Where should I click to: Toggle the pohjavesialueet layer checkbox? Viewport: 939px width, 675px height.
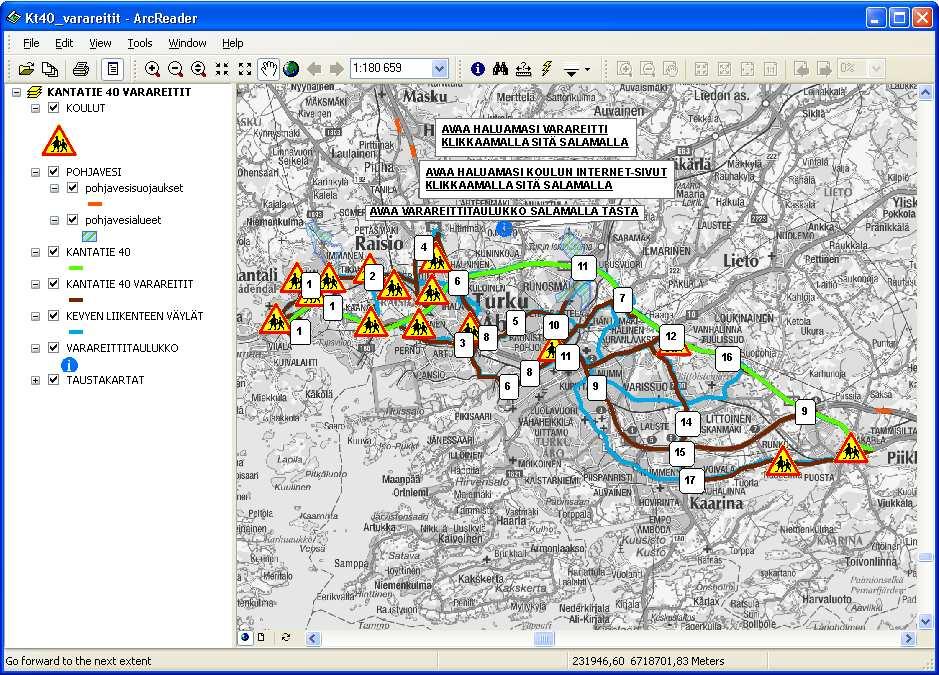pos(73,220)
